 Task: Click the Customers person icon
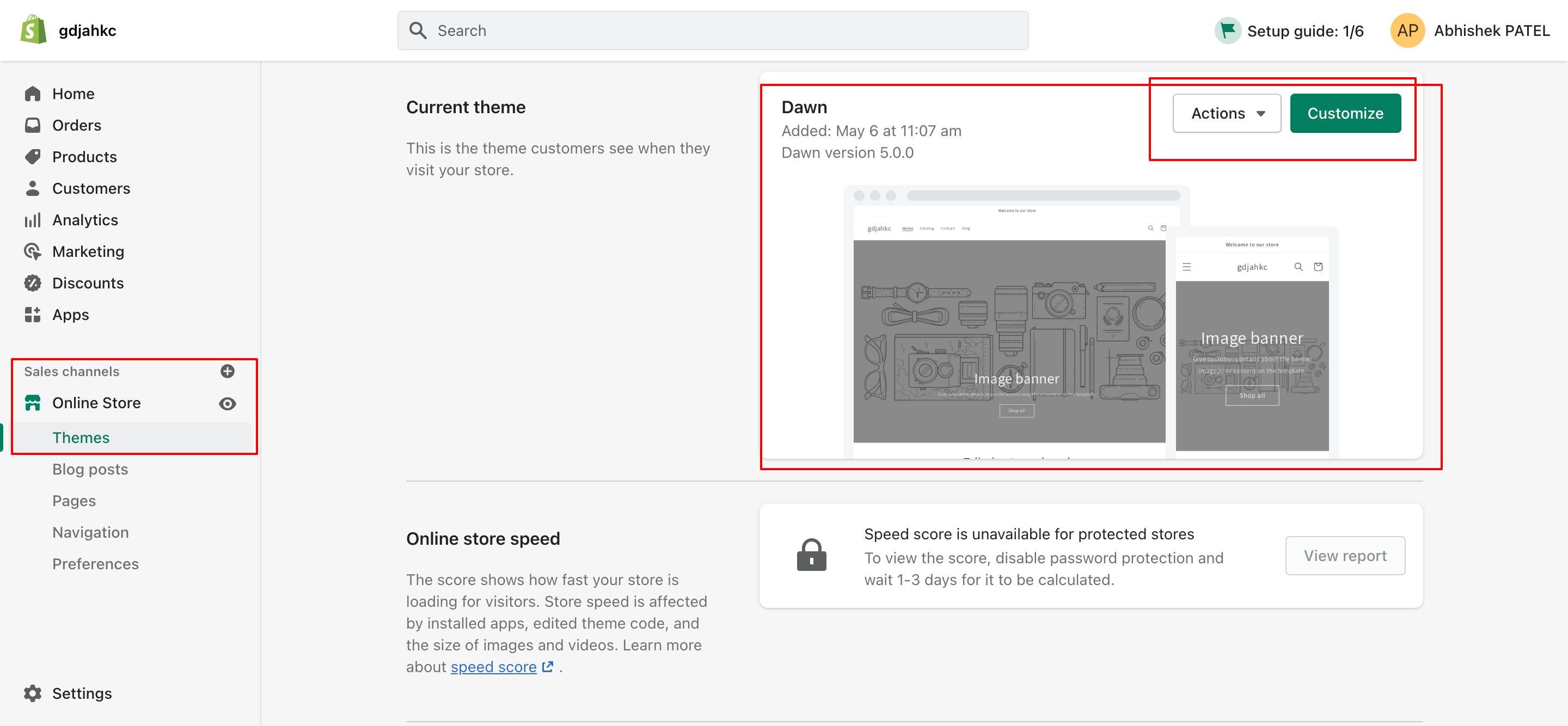(x=32, y=188)
